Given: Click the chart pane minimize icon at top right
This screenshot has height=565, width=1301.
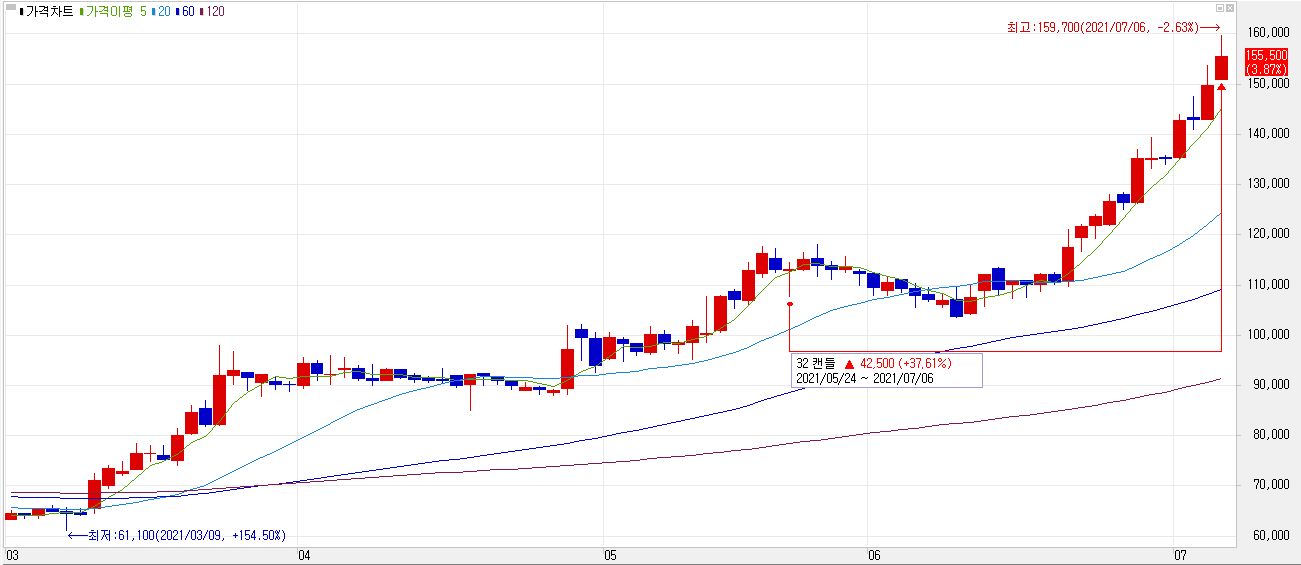Looking at the screenshot, I should 1220,8.
